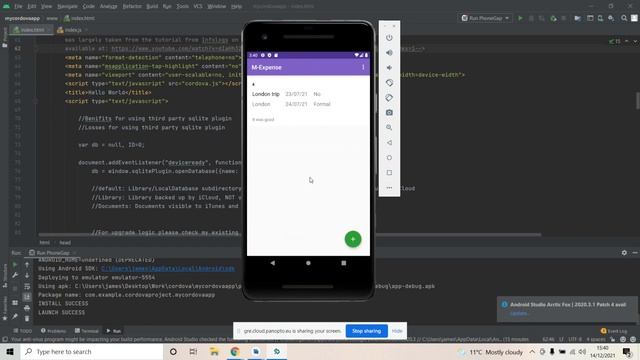This screenshot has height=360, width=640.
Task: Click the Android SDK path link
Action: (168, 269)
